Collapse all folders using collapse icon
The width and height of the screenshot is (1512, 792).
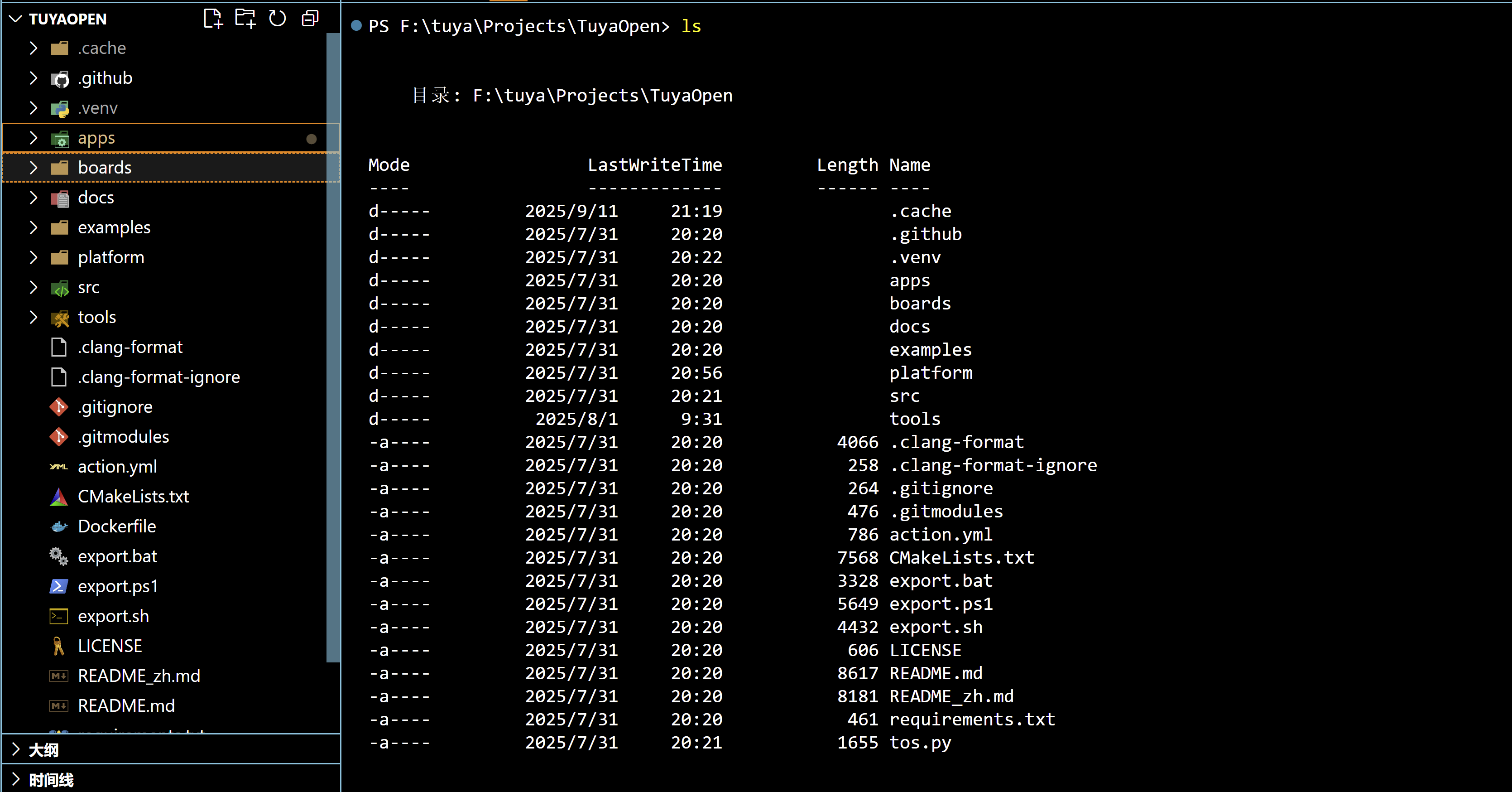pos(310,19)
